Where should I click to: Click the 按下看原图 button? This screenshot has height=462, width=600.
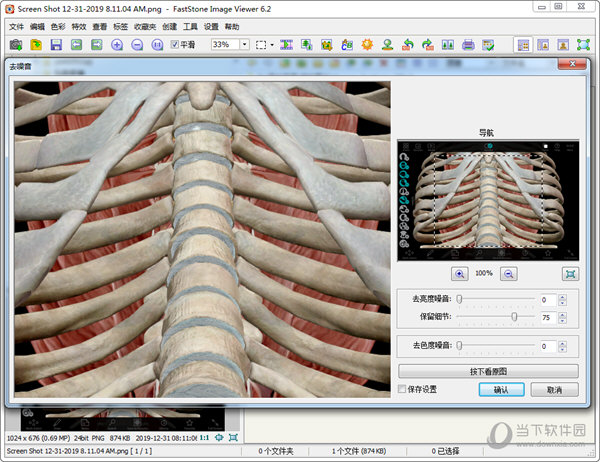(488, 371)
